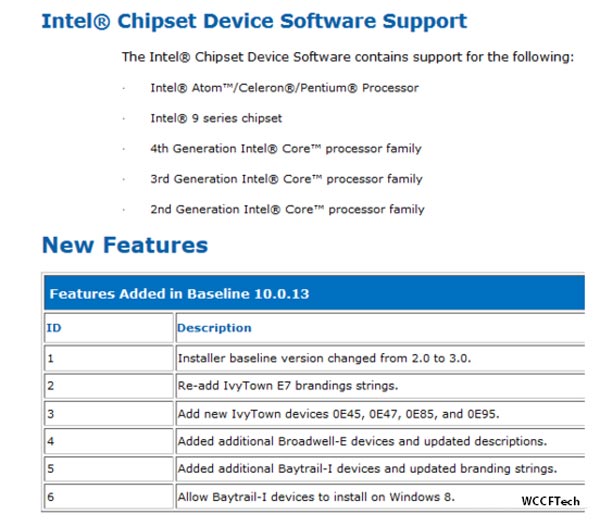
Task: Click the Baytrail-I updated branding strings description
Action: coord(366,468)
